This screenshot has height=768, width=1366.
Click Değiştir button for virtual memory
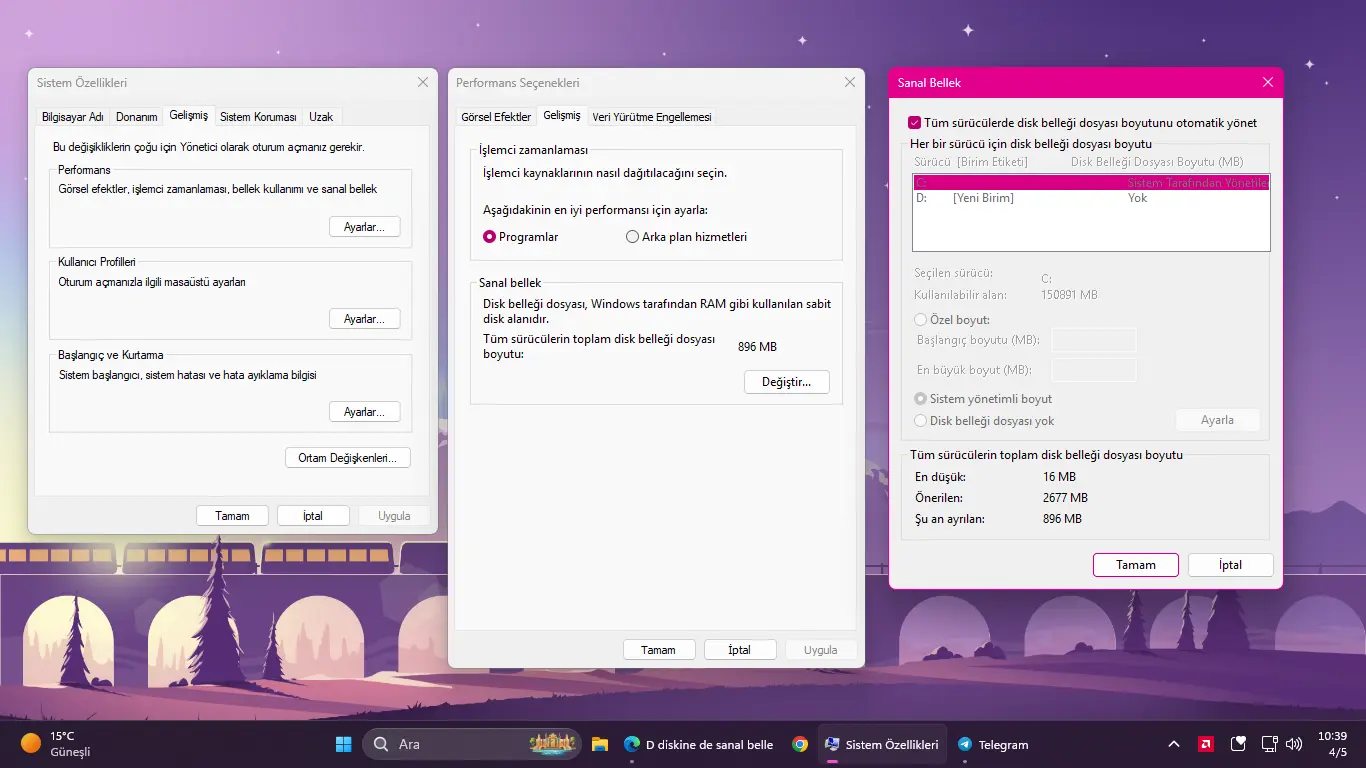coord(787,382)
